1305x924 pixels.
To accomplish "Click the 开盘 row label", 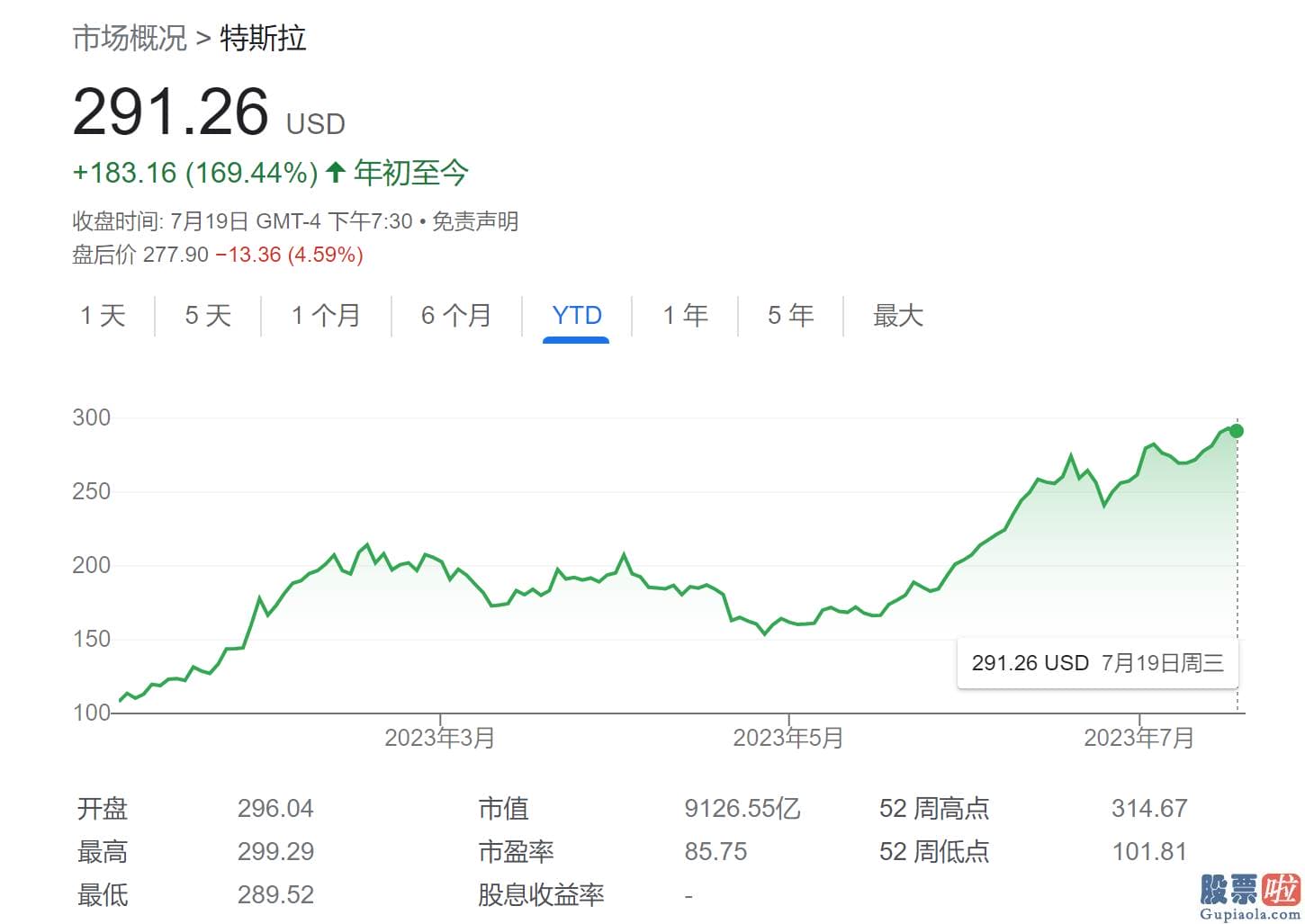I will 103,809.
